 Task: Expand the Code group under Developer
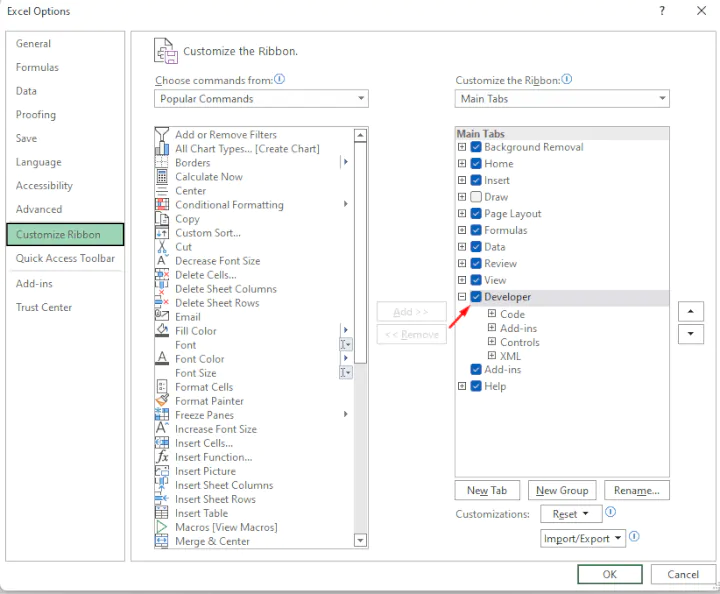tap(492, 314)
